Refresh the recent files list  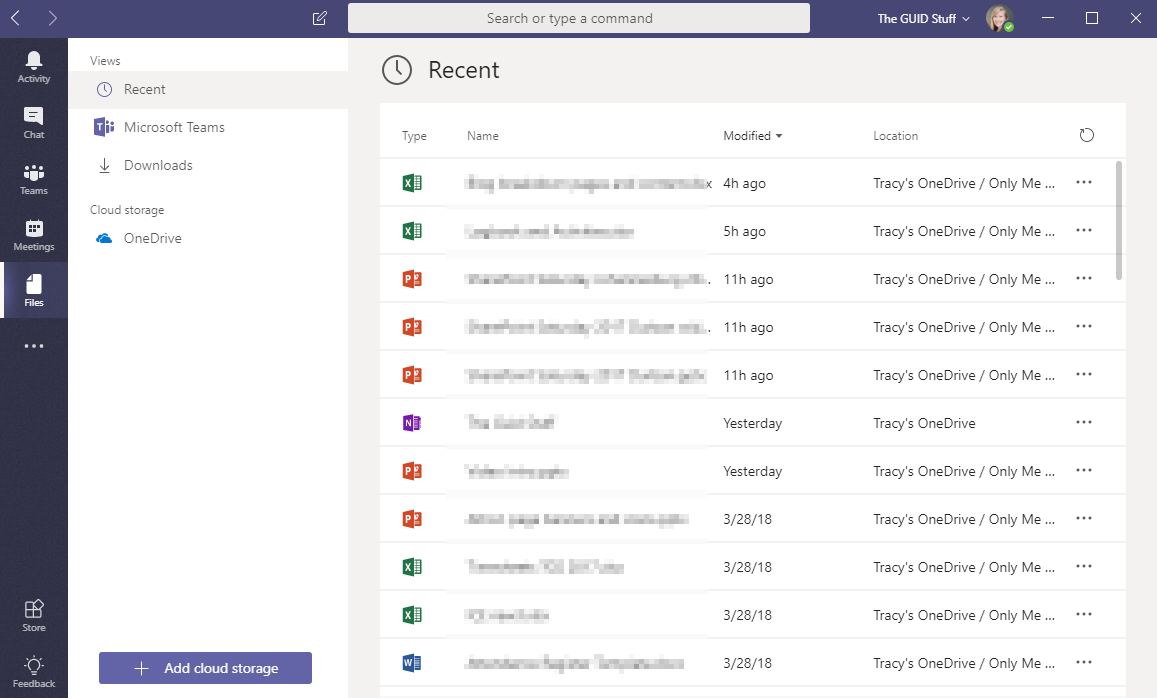(x=1087, y=135)
